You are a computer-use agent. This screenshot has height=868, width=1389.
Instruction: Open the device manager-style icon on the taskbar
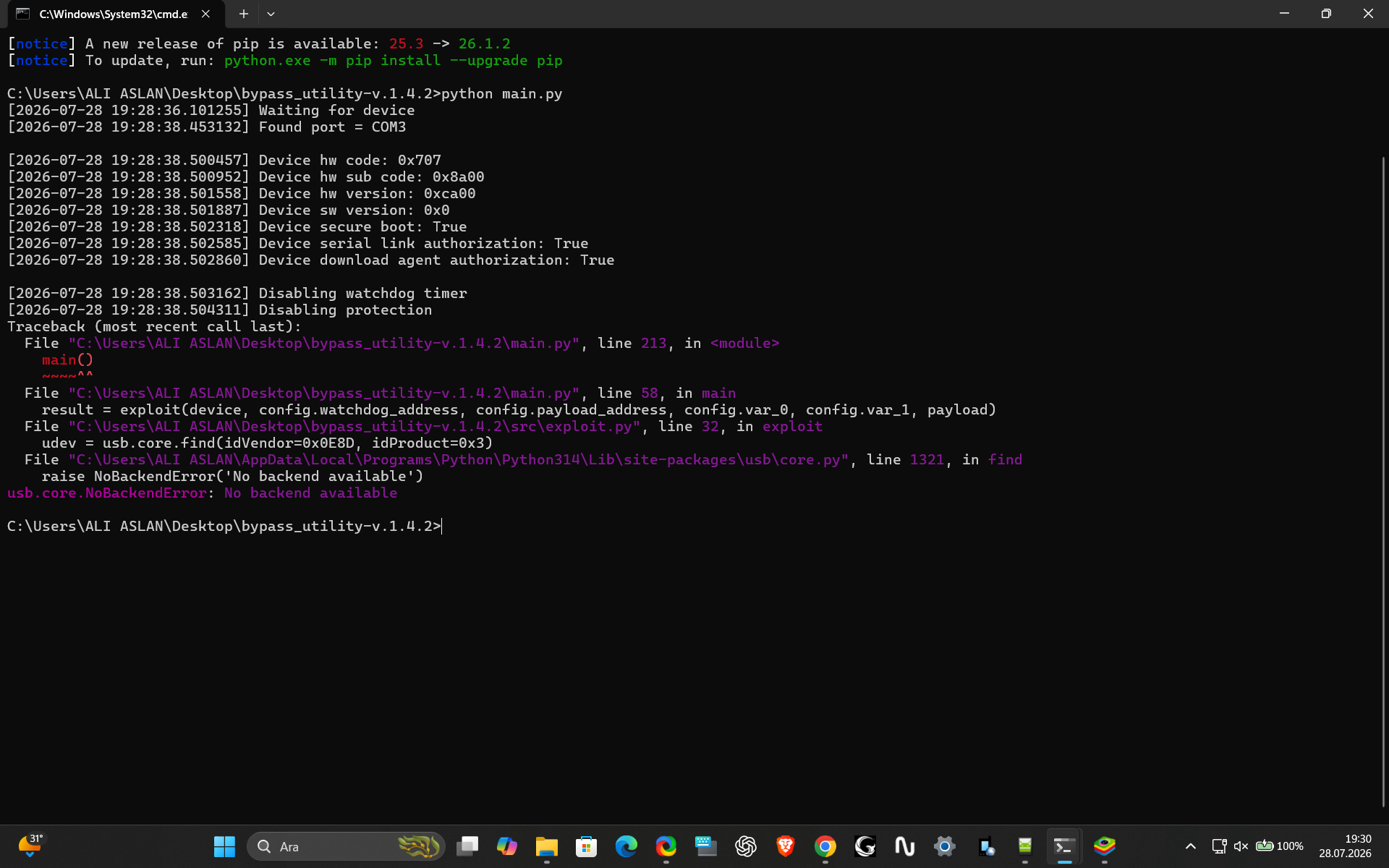pos(985,846)
